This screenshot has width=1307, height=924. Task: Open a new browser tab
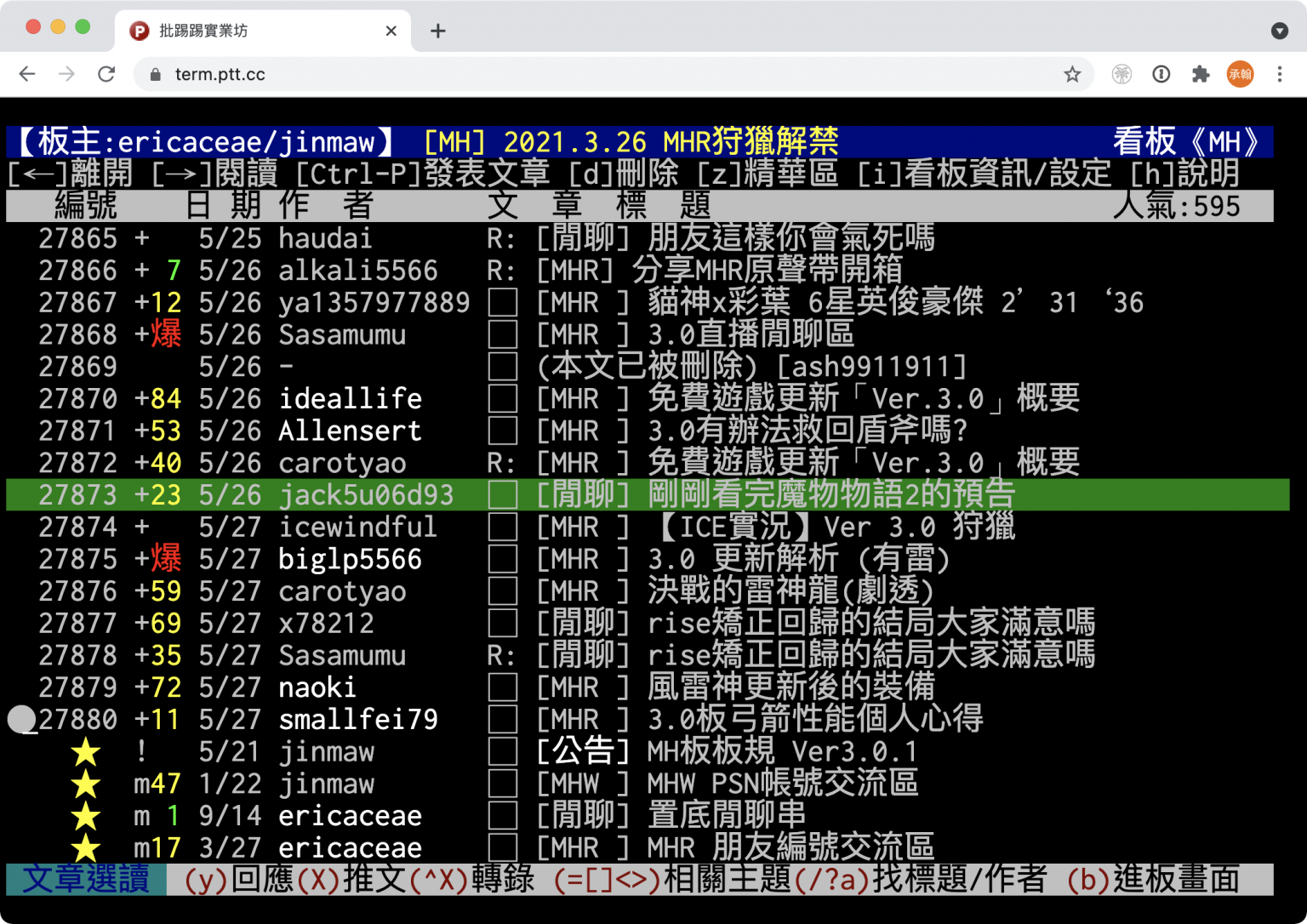(437, 31)
